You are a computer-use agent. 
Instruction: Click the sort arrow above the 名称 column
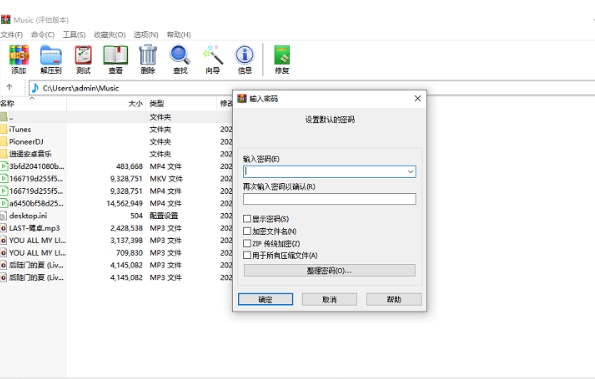[32, 98]
